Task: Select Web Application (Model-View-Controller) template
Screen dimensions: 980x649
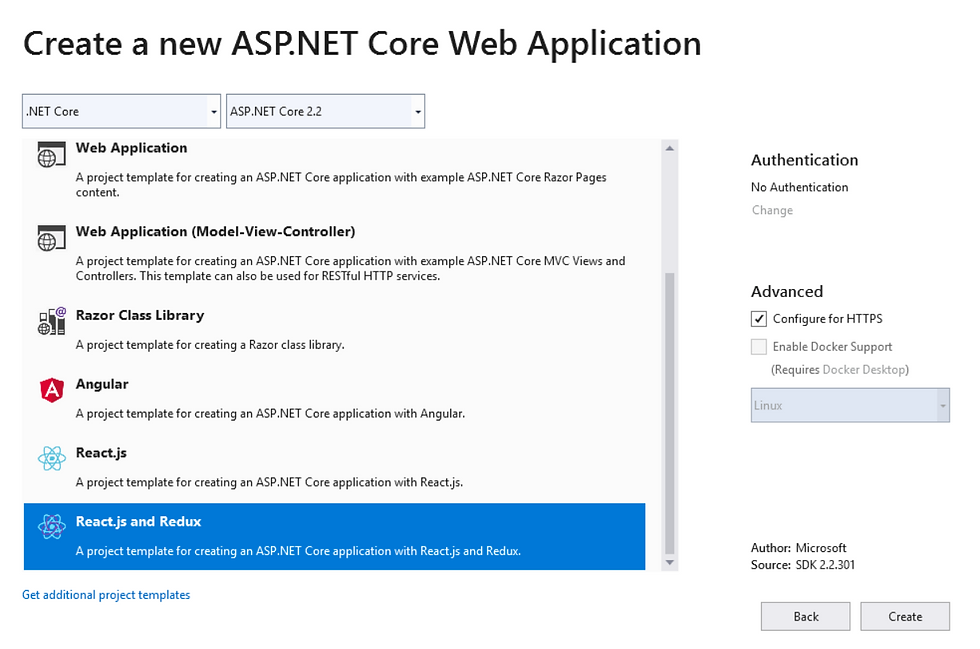Action: pyautogui.click(x=334, y=253)
